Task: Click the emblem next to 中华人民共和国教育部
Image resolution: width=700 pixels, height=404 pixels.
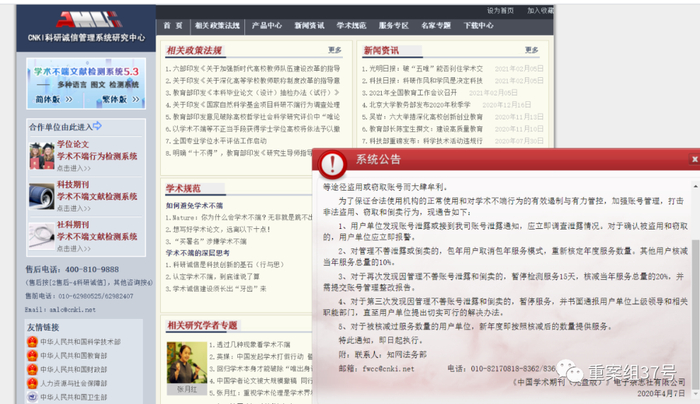Action: pos(32,355)
